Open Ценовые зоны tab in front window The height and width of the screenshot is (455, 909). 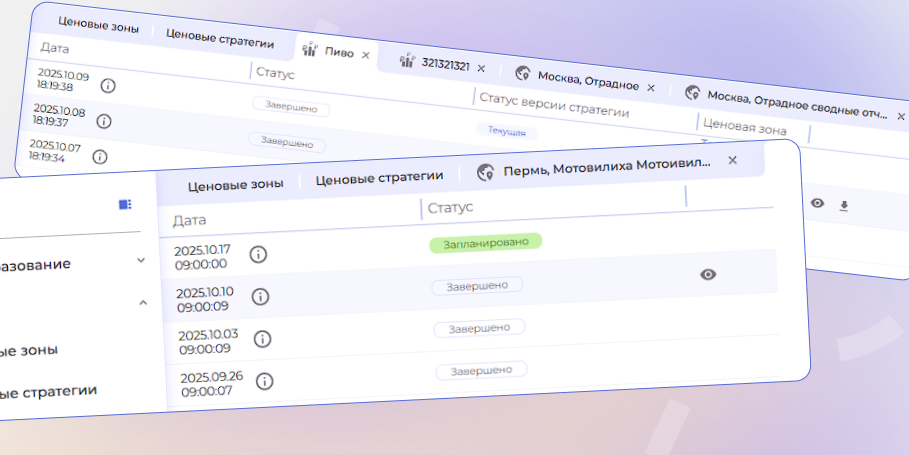point(235,185)
